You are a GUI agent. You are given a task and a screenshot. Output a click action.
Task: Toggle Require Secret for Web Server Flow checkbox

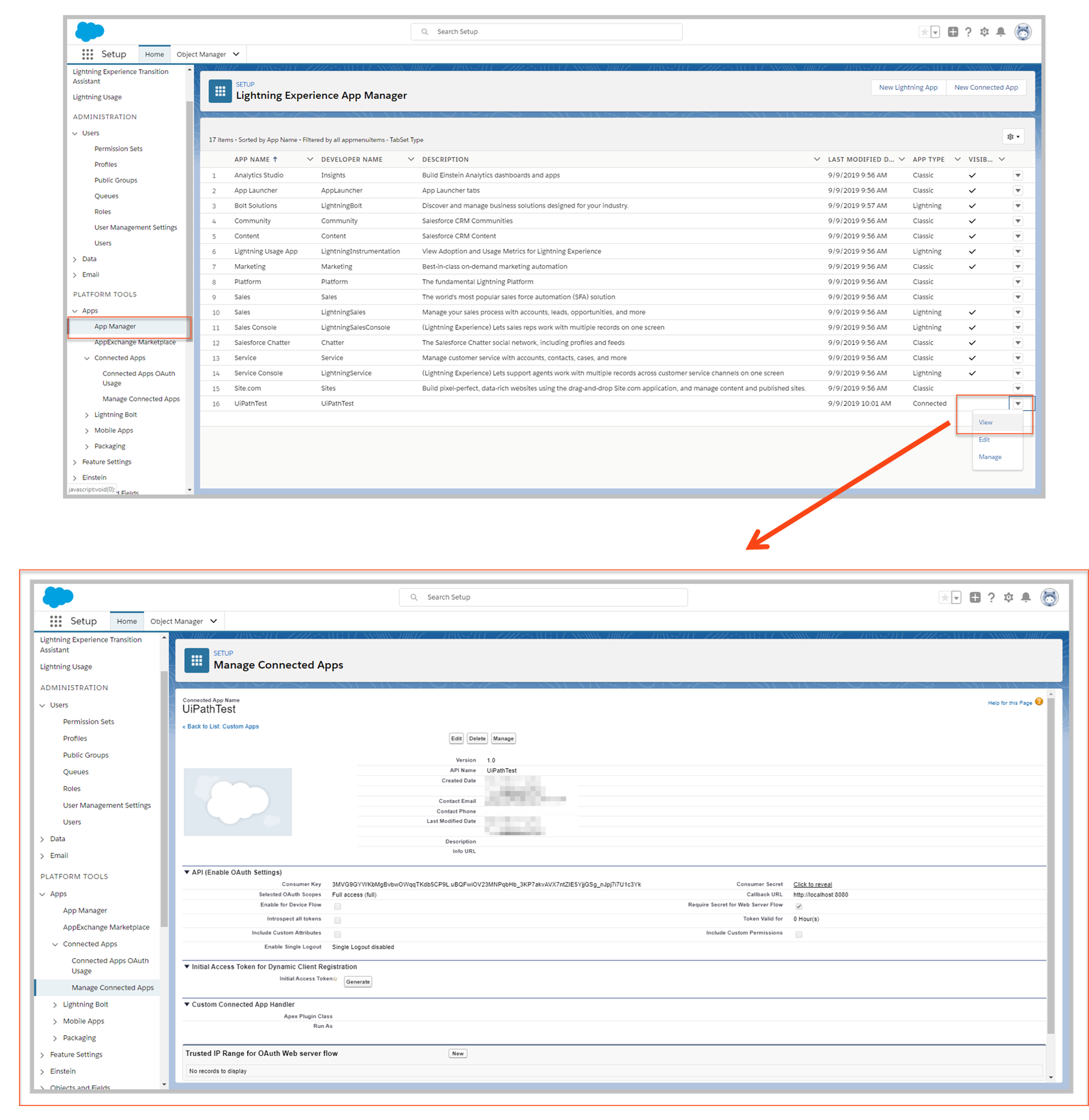799,906
